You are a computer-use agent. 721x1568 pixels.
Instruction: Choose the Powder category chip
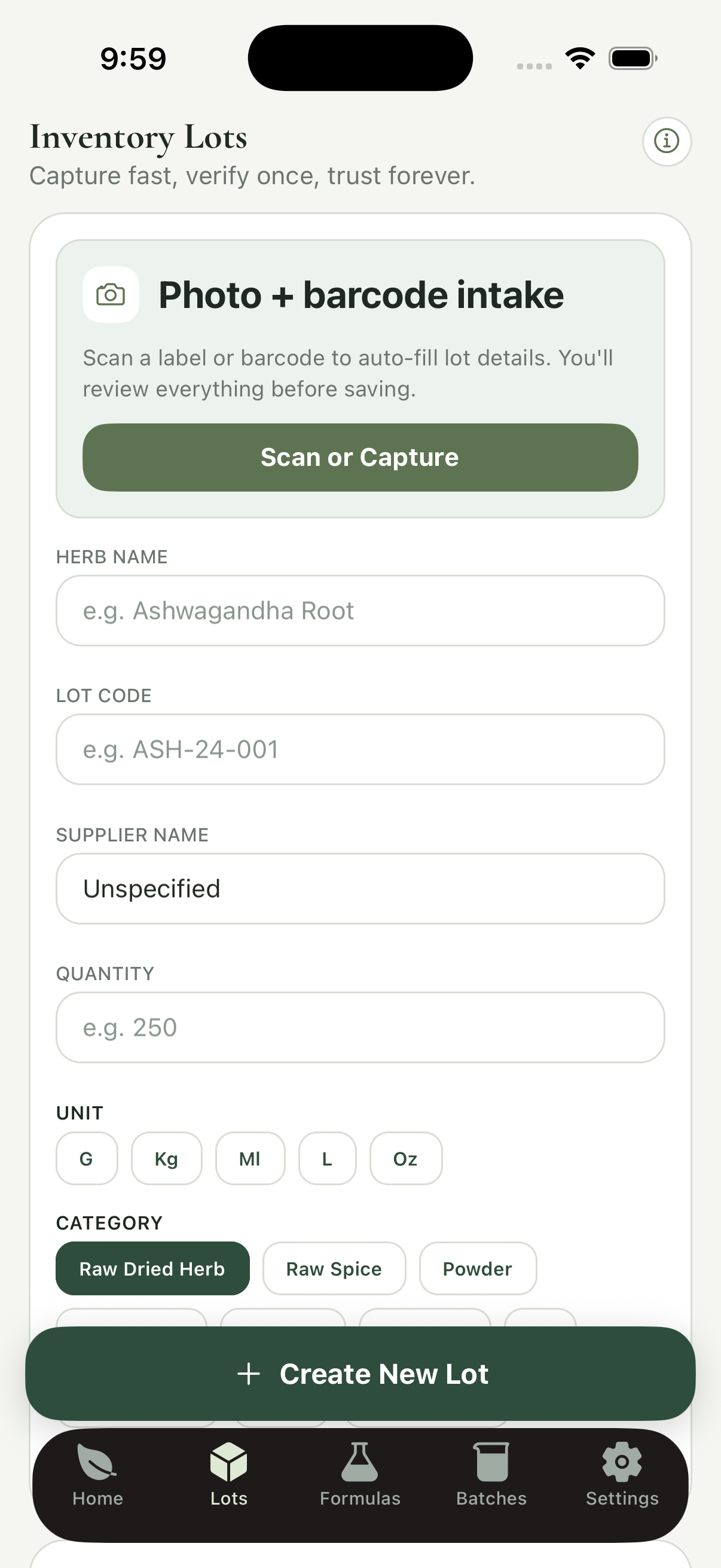point(477,1268)
